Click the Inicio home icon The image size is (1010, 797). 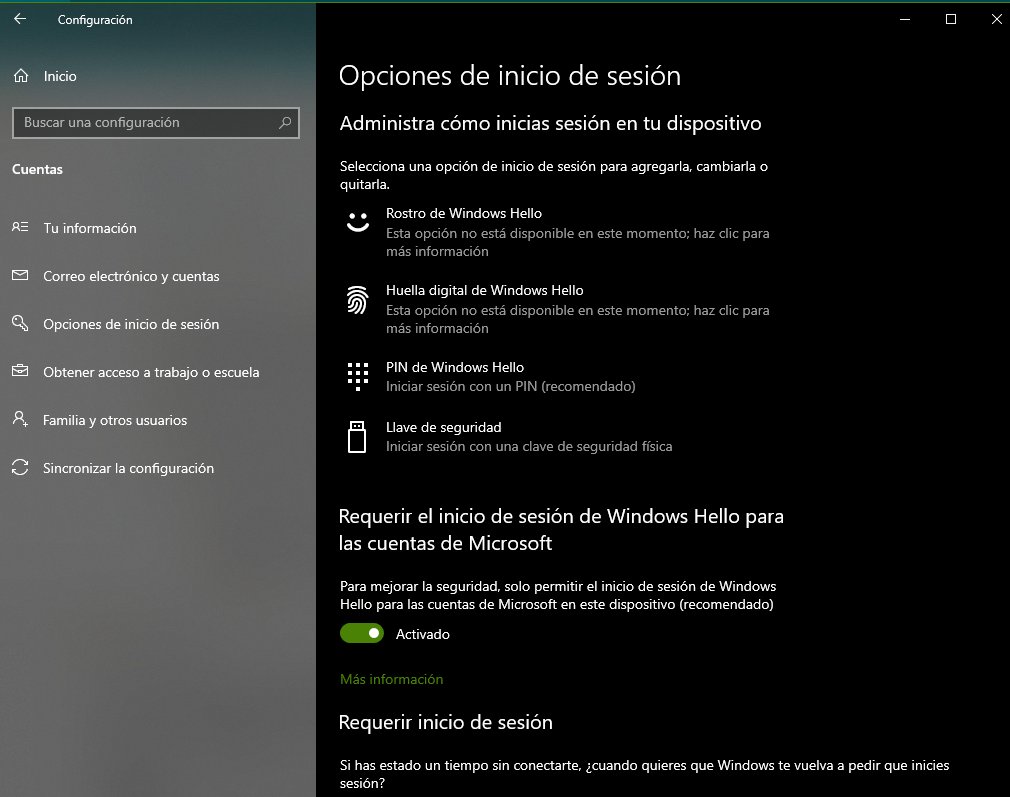[21, 76]
